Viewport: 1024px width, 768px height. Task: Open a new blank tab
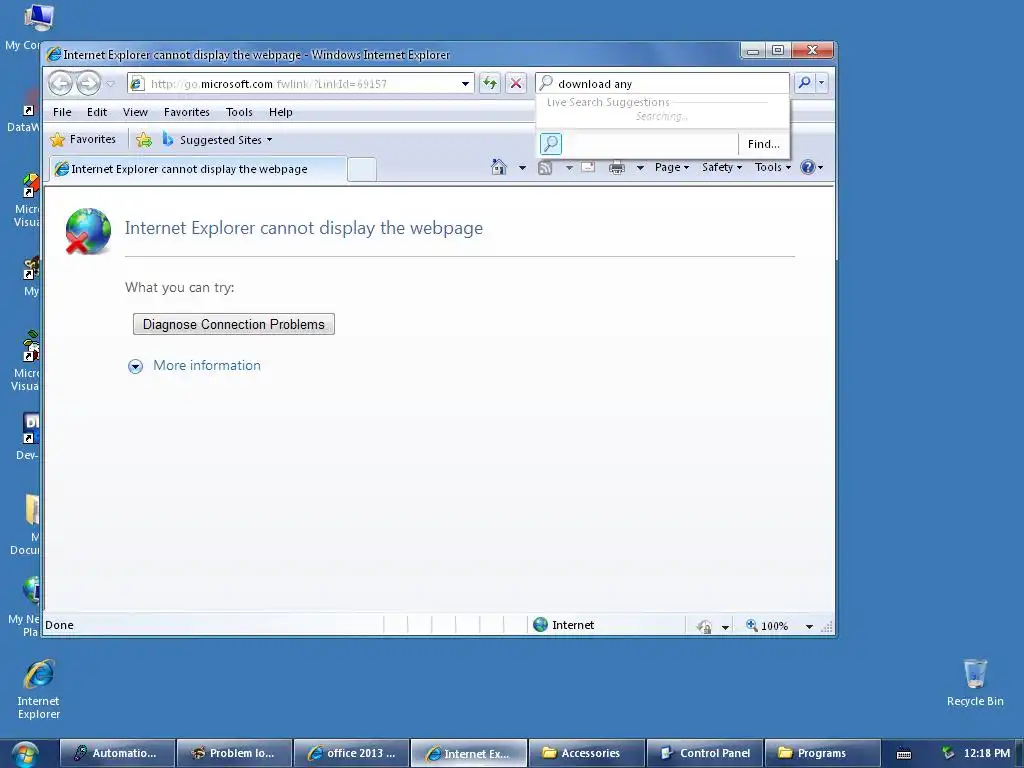[x=361, y=169]
